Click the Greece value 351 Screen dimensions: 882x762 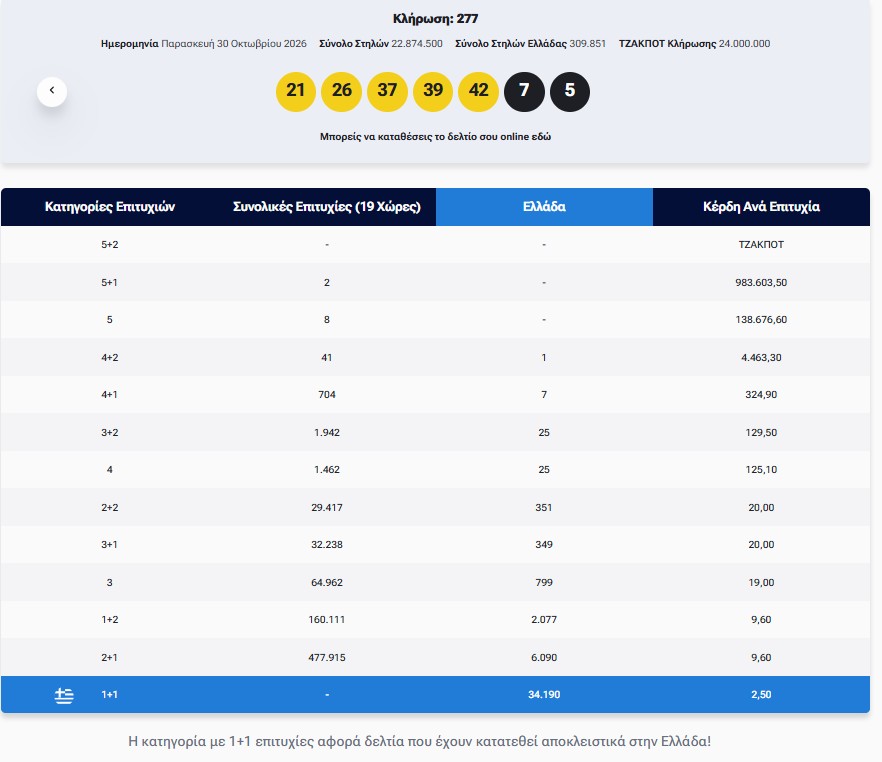click(x=544, y=507)
